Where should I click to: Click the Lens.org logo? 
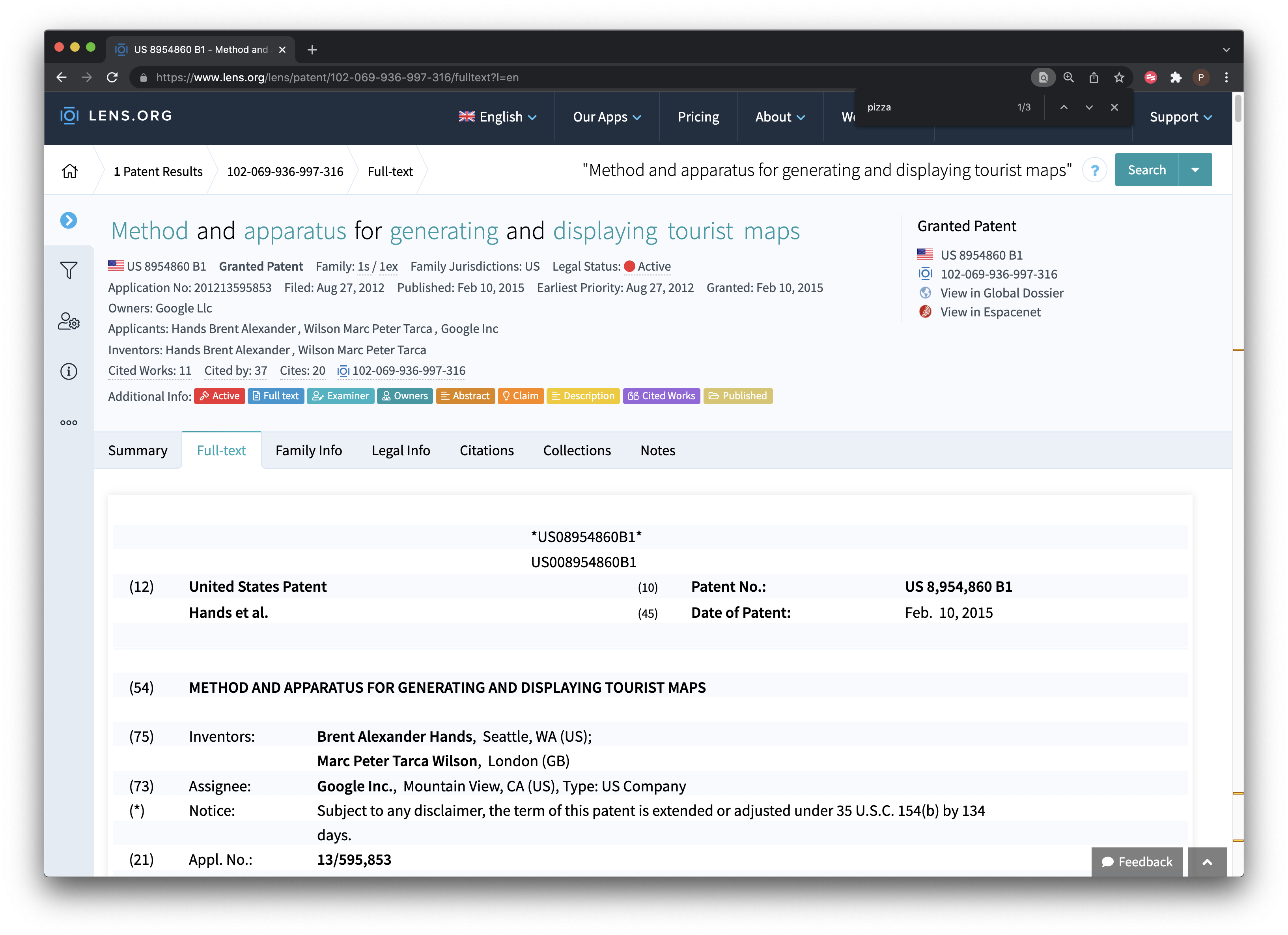pyautogui.click(x=116, y=116)
